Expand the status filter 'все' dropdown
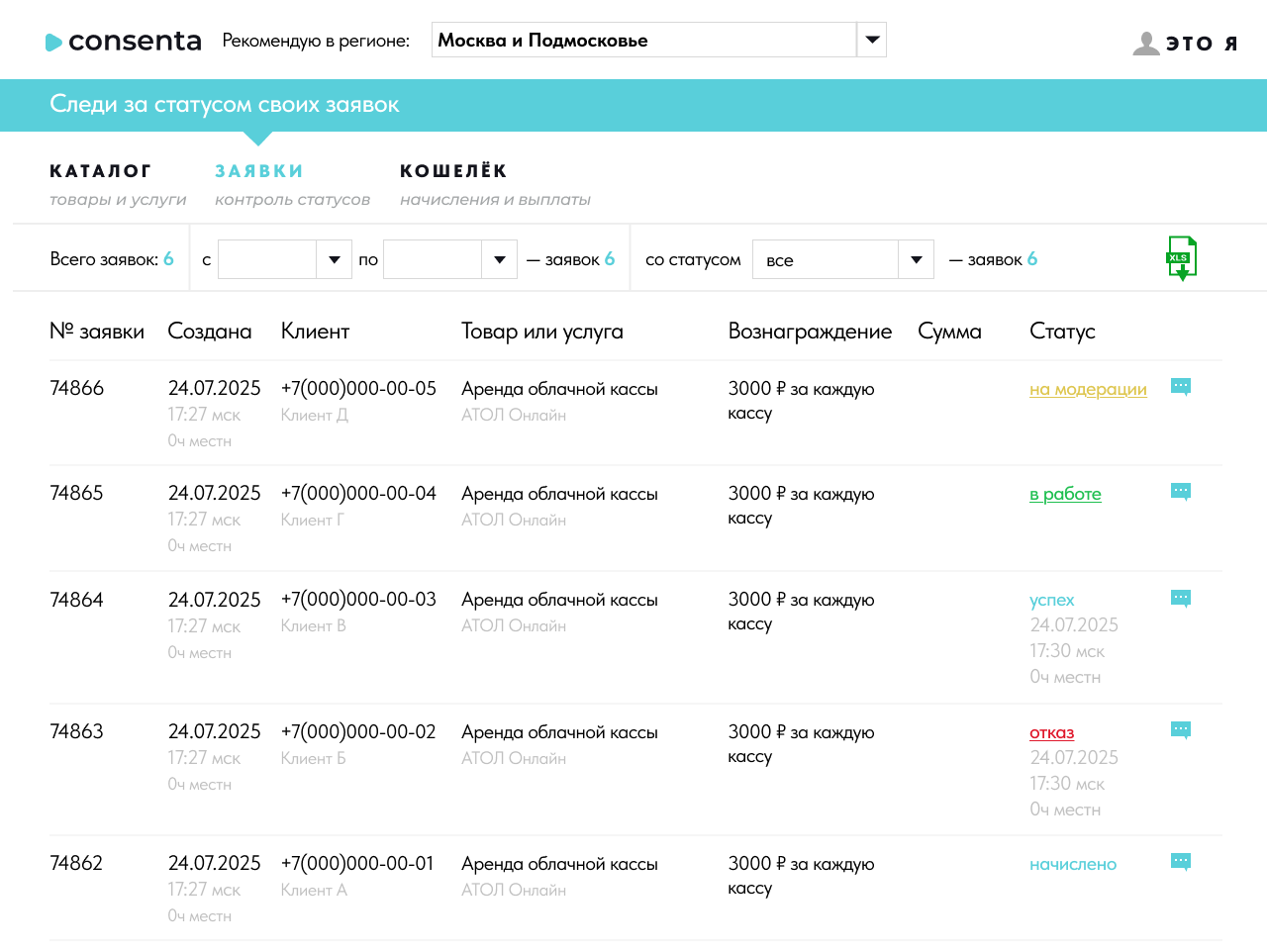Viewport: 1267px width, 952px height. 917,259
